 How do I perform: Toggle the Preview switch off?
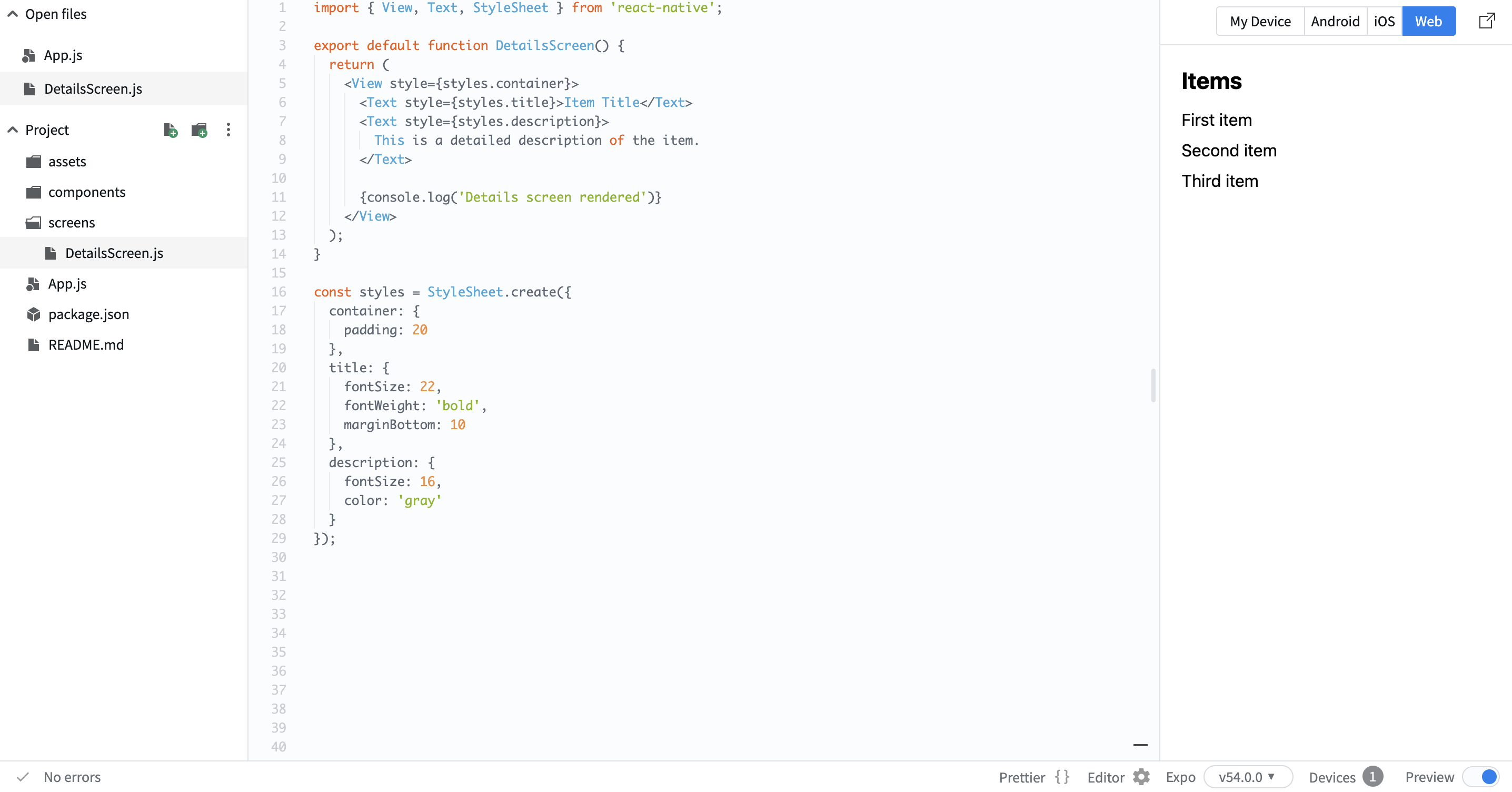click(1481, 777)
